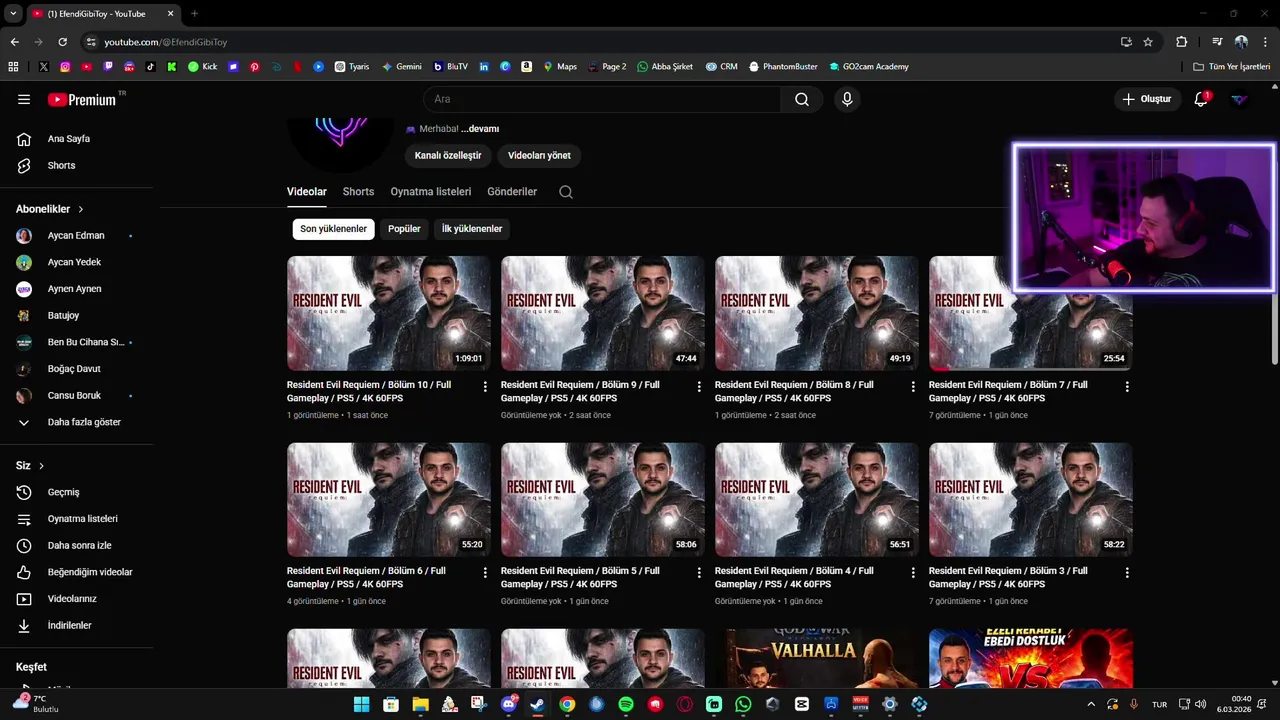1280x720 pixels.
Task: Open options menu for Bölüm 7 video
Action: pyautogui.click(x=1127, y=386)
